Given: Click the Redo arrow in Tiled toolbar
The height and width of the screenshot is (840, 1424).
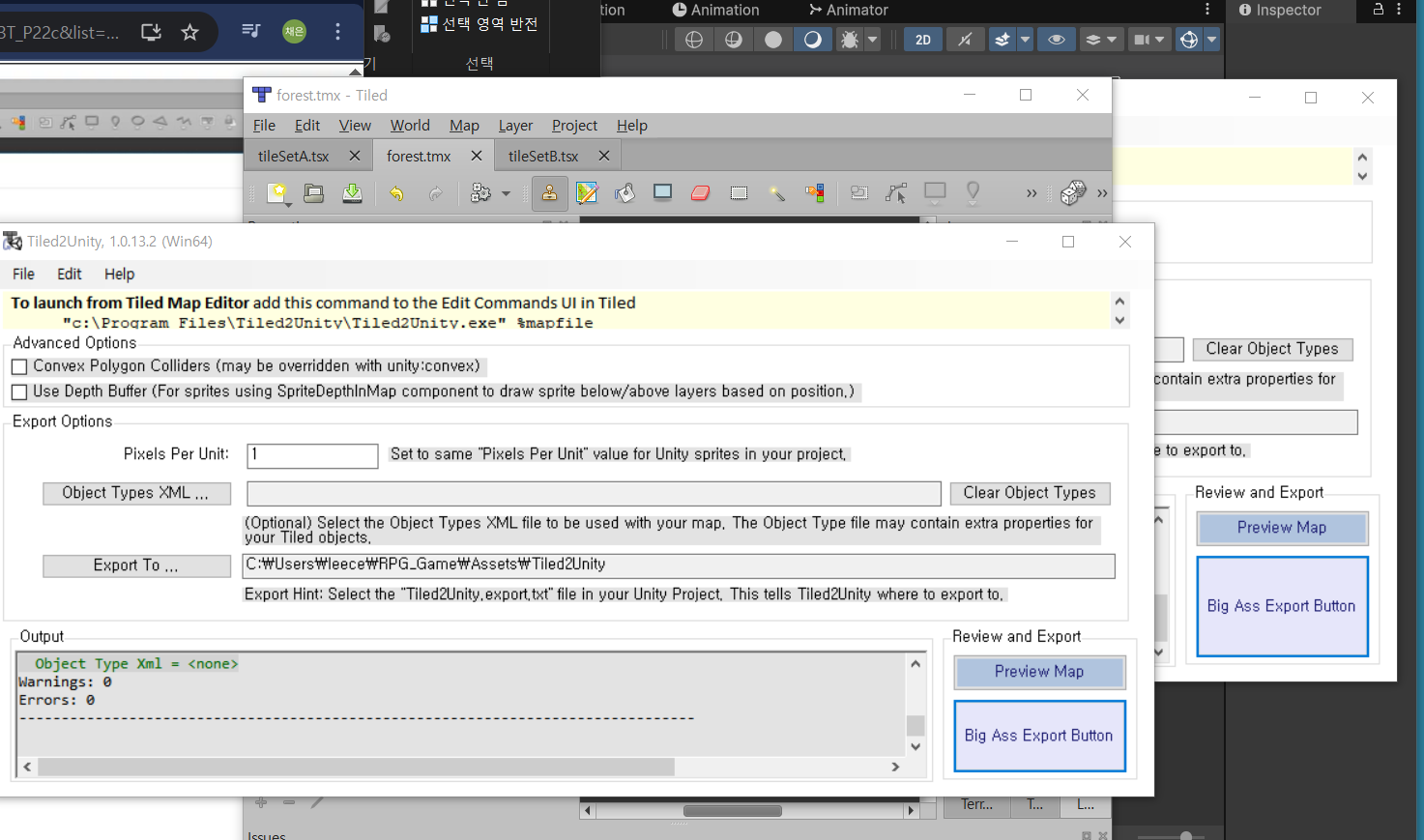Looking at the screenshot, I should coord(435,193).
